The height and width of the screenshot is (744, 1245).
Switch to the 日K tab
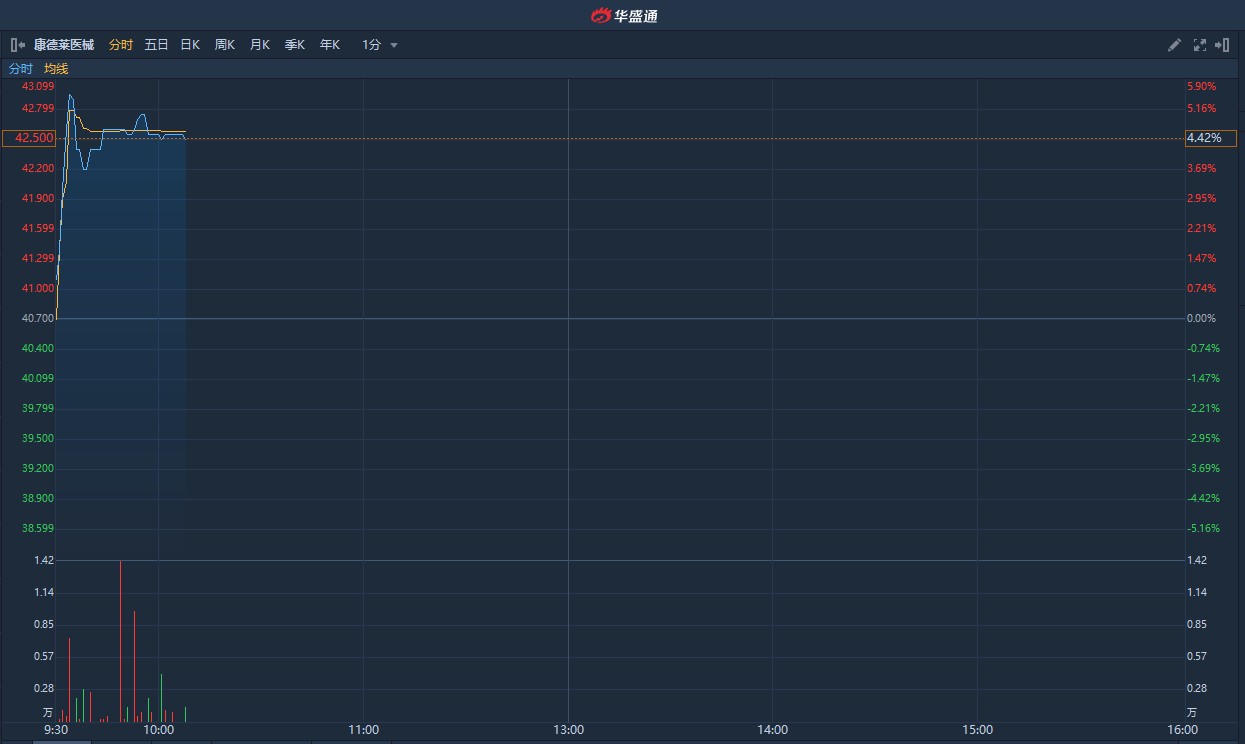[190, 45]
